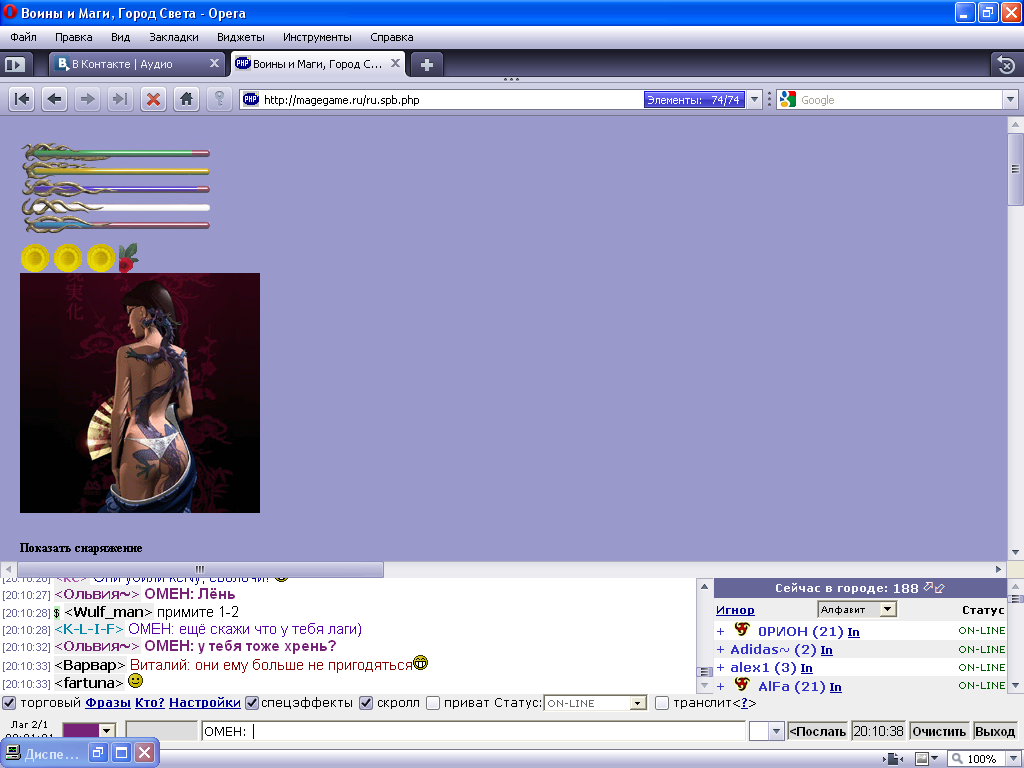Expand the plus next to alex1
This screenshot has height=768, width=1024.
pyautogui.click(x=720, y=668)
